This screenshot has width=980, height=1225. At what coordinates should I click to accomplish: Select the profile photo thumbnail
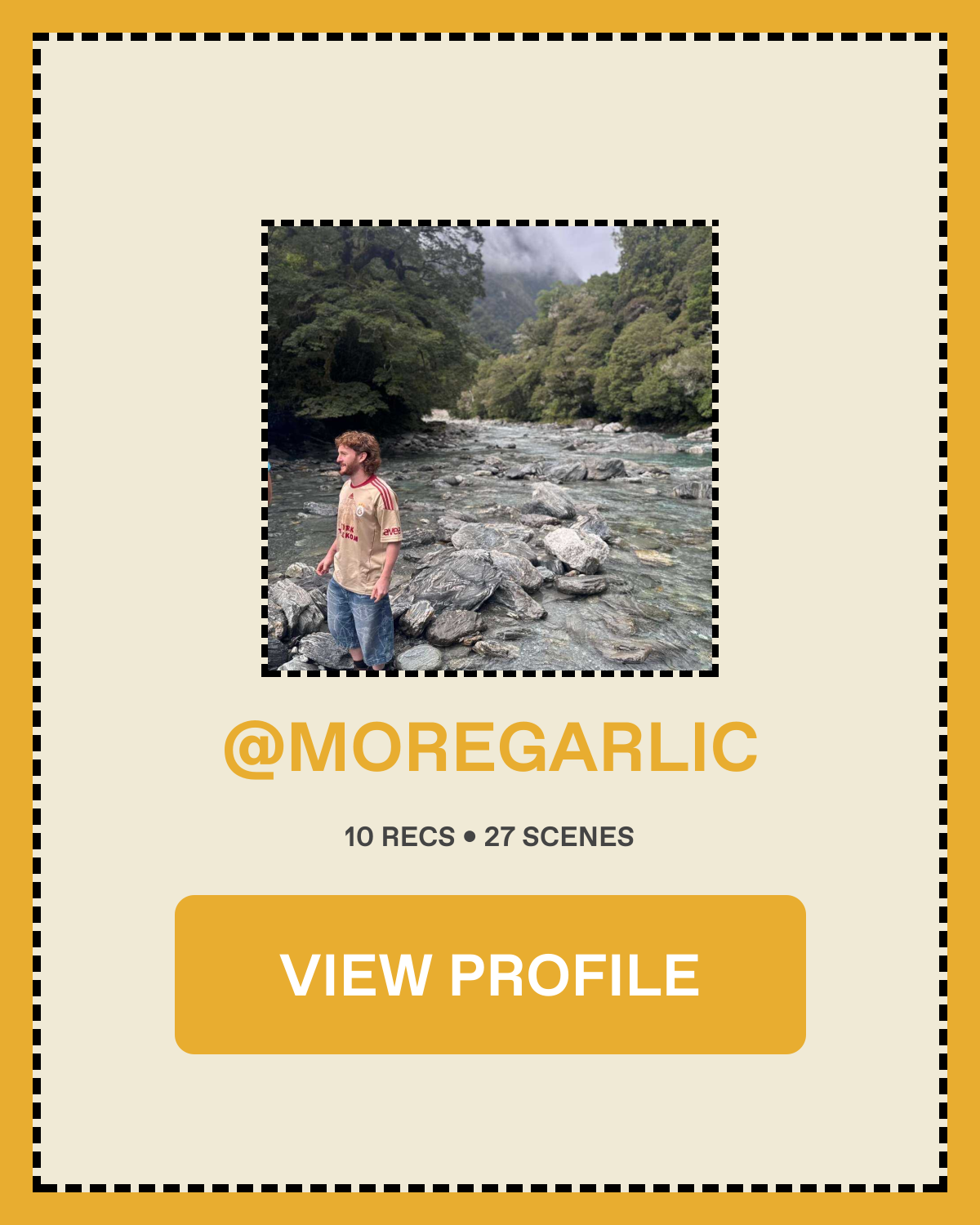pyautogui.click(x=490, y=448)
